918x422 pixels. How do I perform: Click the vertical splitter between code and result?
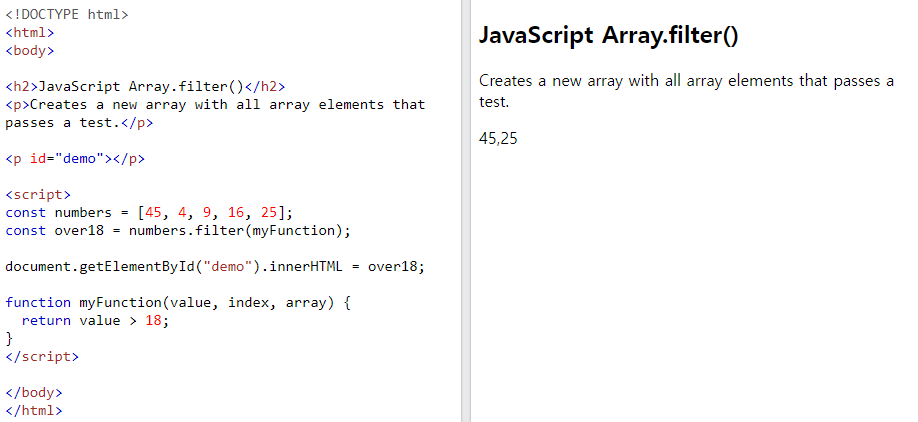(466, 211)
